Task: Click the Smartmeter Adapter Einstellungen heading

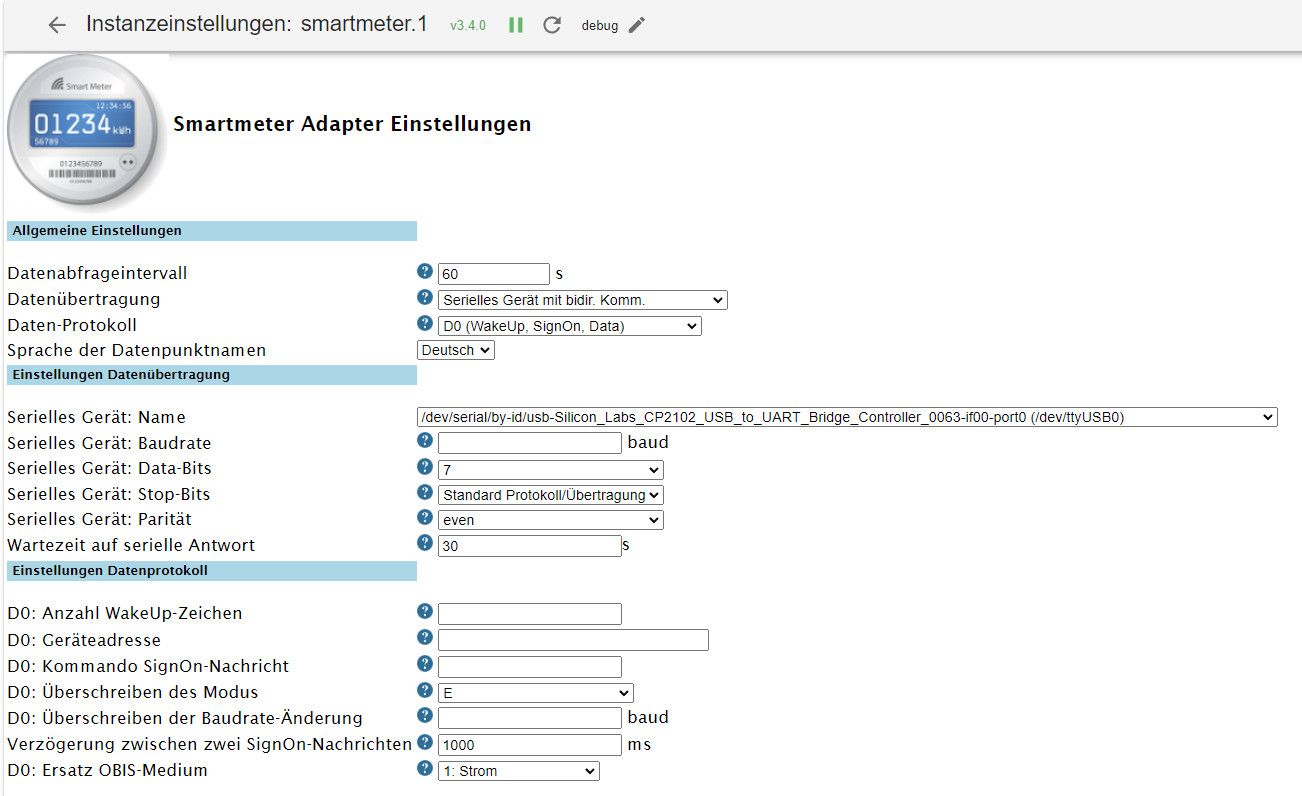Action: coord(352,125)
